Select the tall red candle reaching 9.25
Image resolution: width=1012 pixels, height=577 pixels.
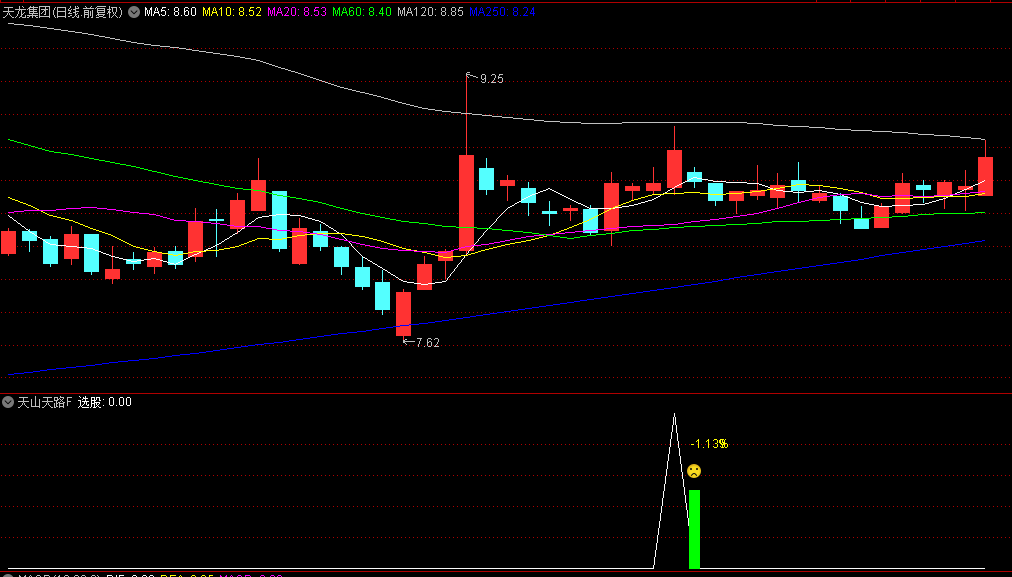tap(466, 202)
